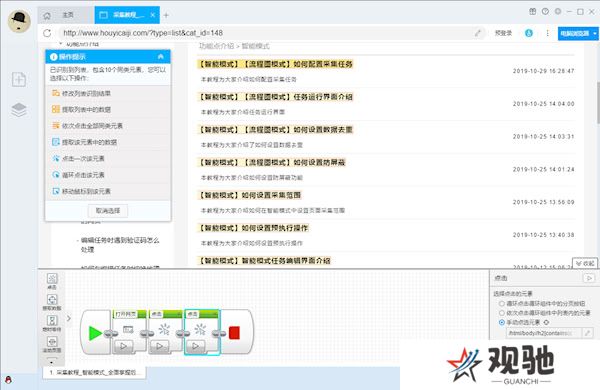Add a new tab with plus button

pos(166,15)
